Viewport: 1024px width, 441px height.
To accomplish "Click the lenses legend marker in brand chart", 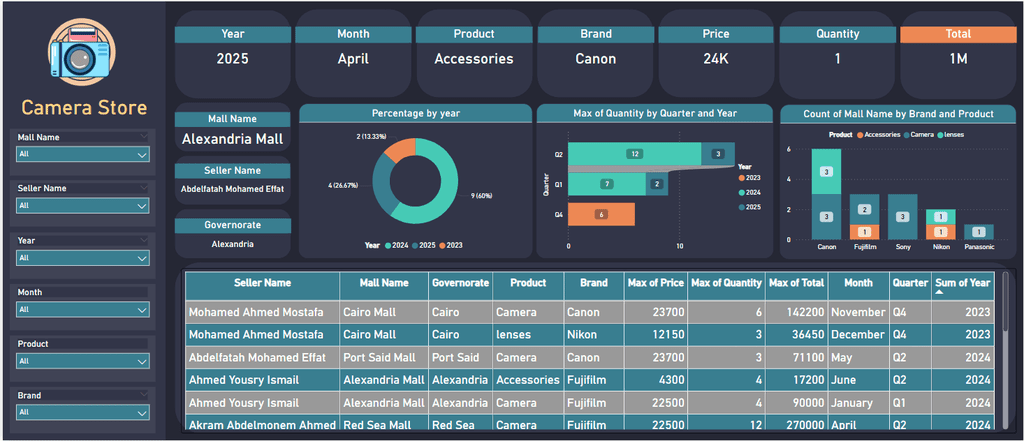I will [940, 135].
